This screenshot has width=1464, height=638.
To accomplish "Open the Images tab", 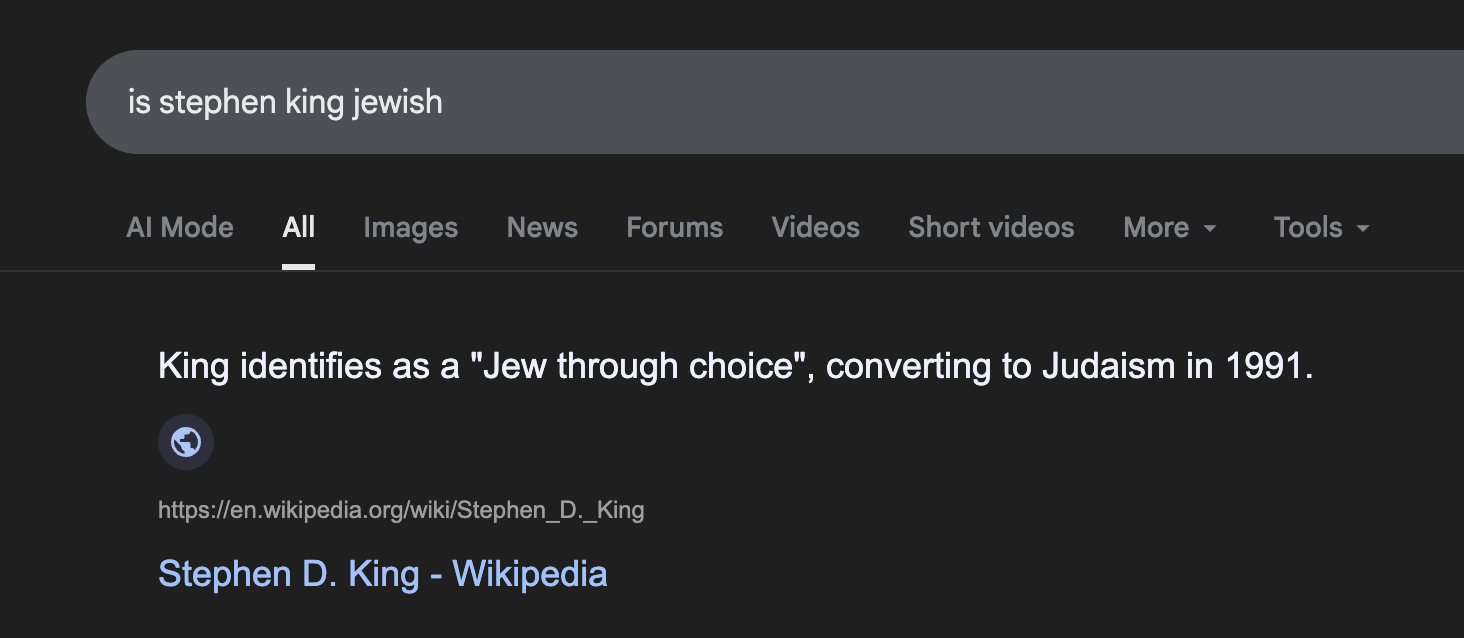I will tap(410, 228).
